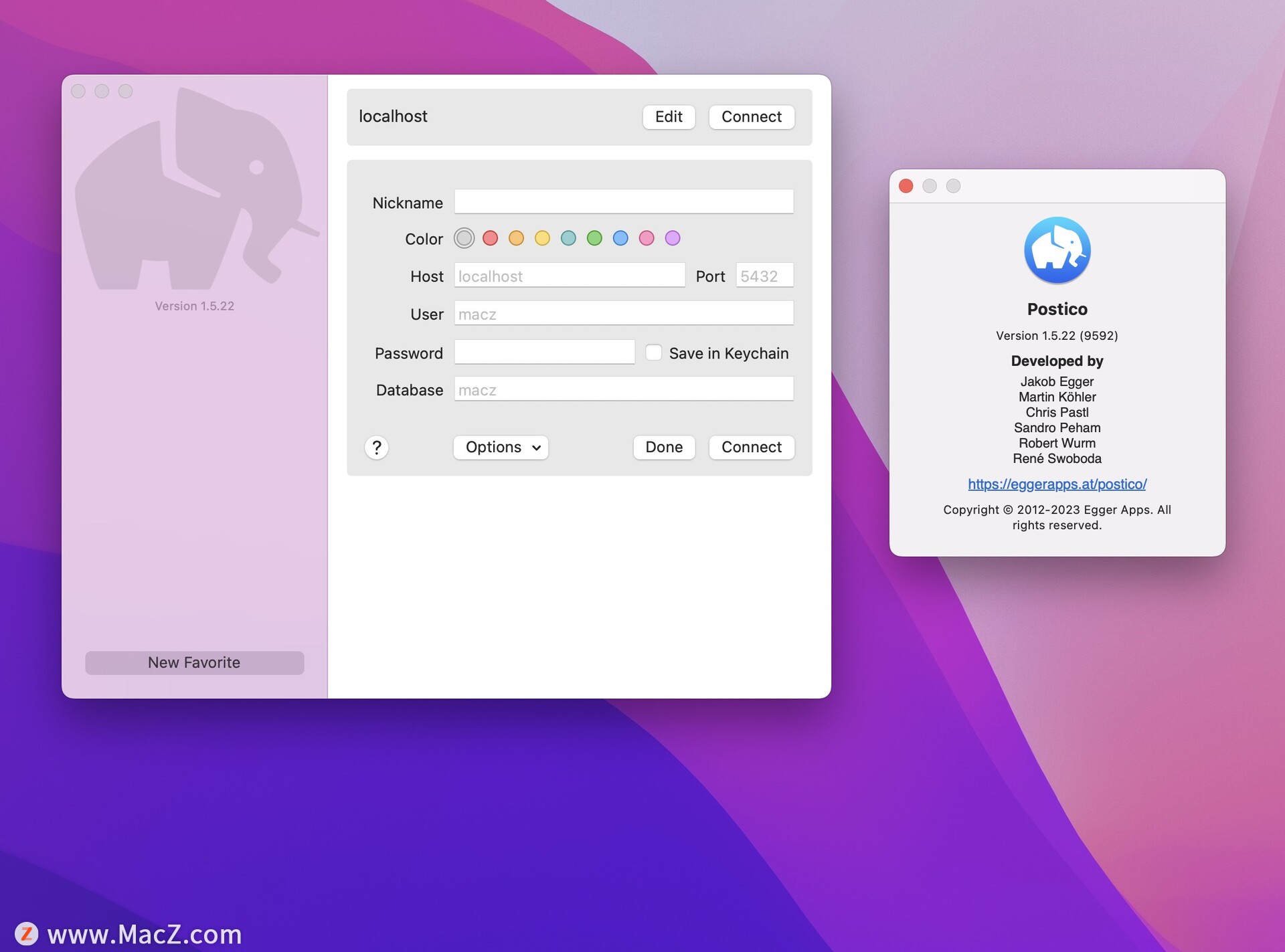The height and width of the screenshot is (952, 1285).
Task: Click the Postico title in About window
Action: tap(1057, 309)
